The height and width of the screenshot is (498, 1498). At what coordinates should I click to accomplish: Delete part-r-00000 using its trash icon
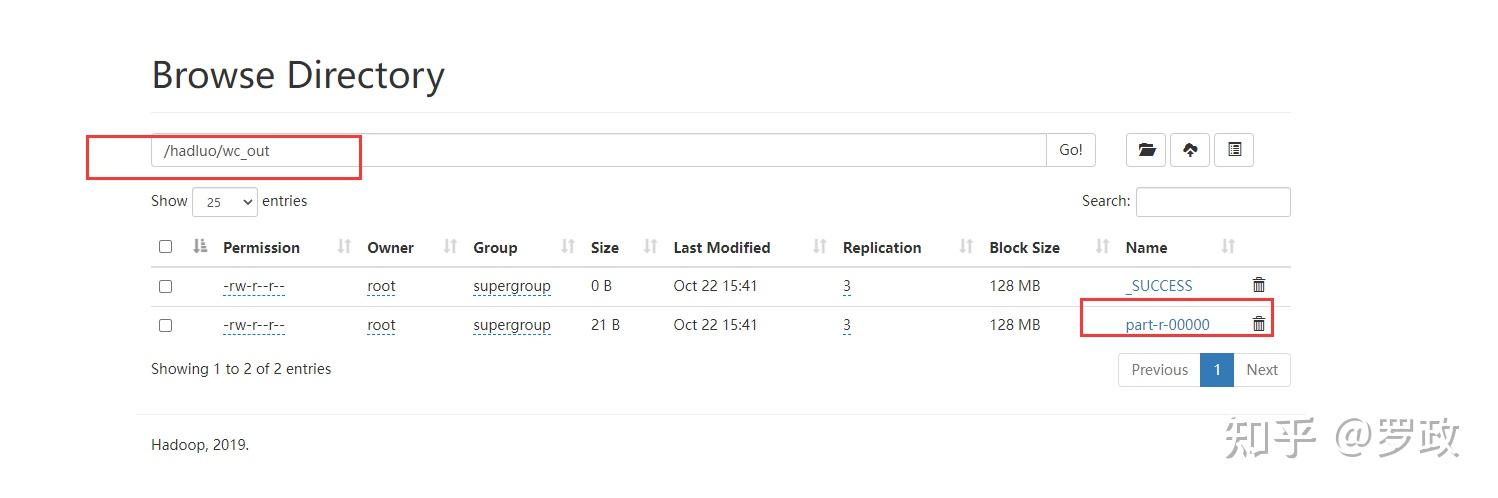click(1259, 324)
